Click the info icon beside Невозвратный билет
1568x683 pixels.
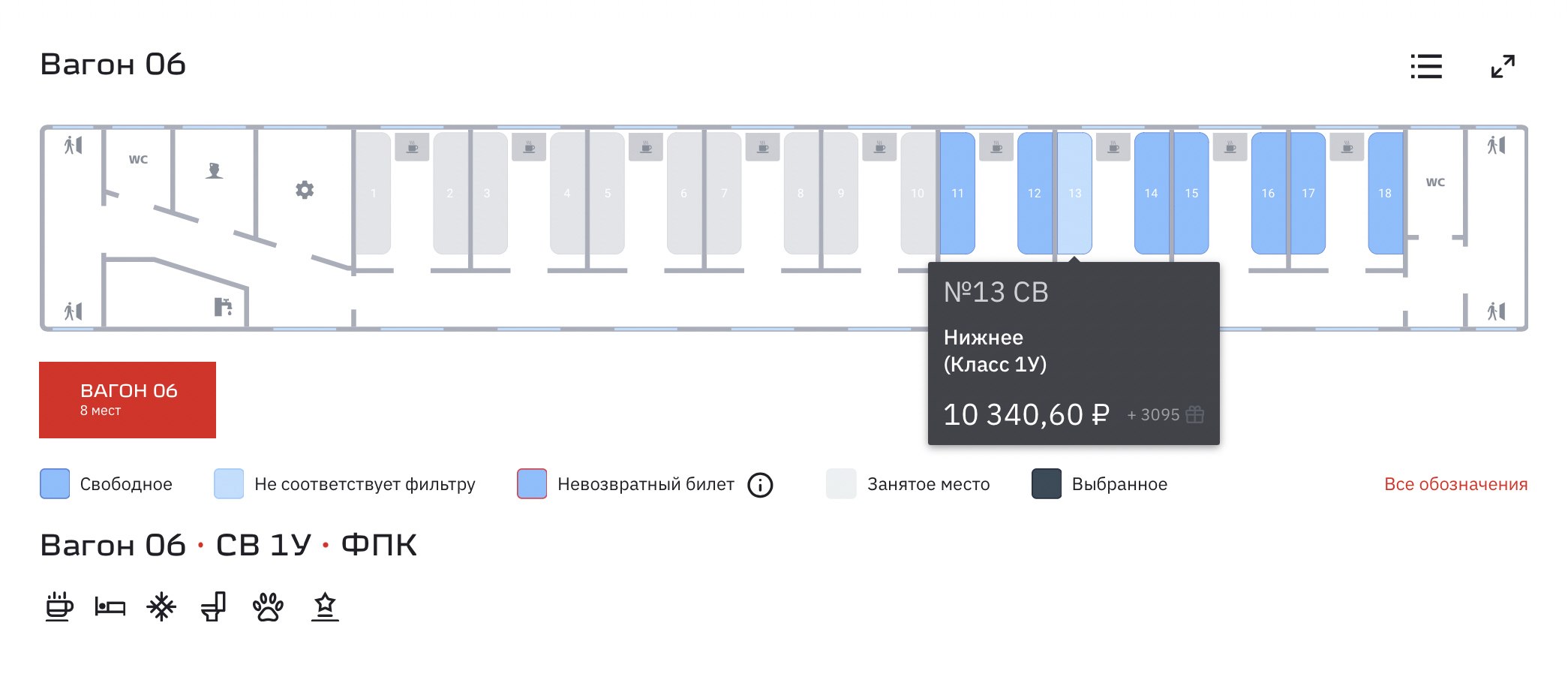tap(760, 485)
